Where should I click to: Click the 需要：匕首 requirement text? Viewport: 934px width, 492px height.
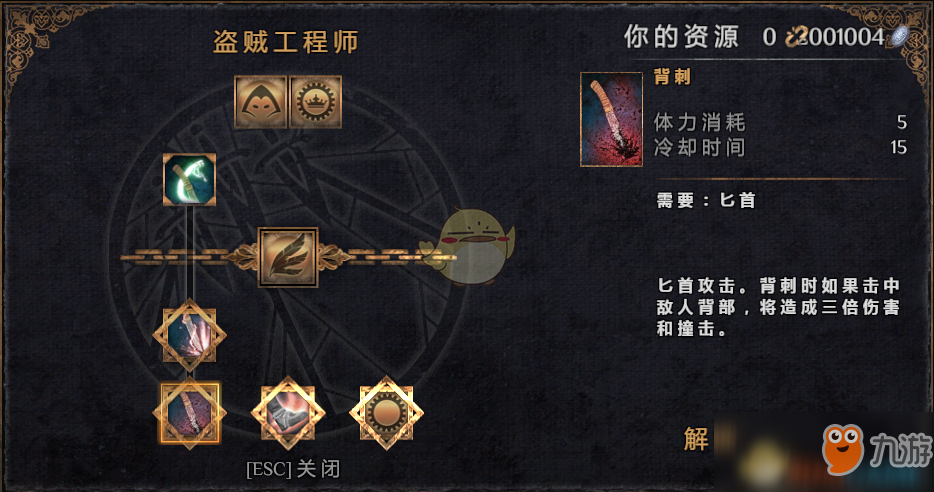[706, 201]
